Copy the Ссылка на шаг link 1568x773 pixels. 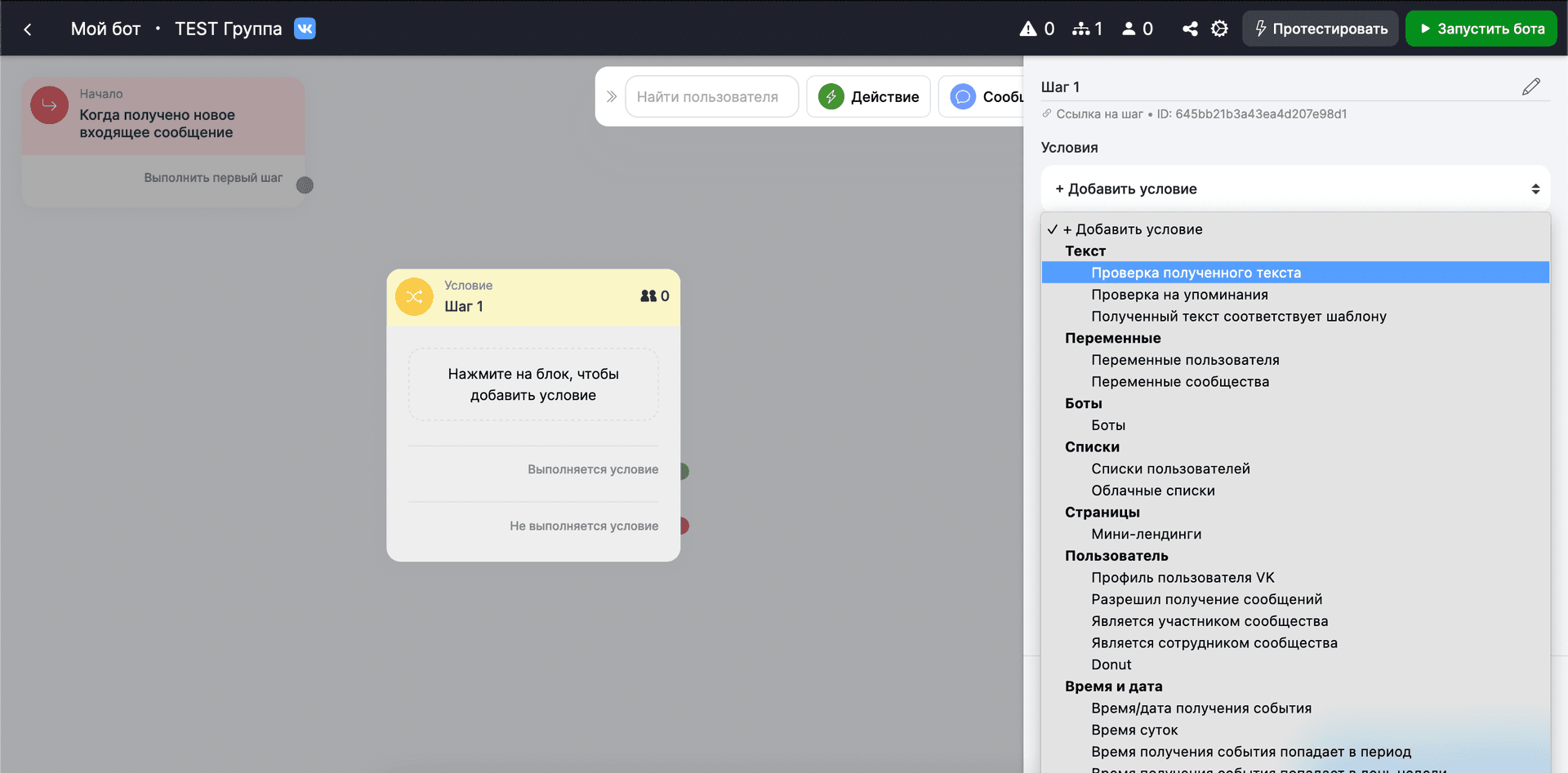[x=1098, y=114]
